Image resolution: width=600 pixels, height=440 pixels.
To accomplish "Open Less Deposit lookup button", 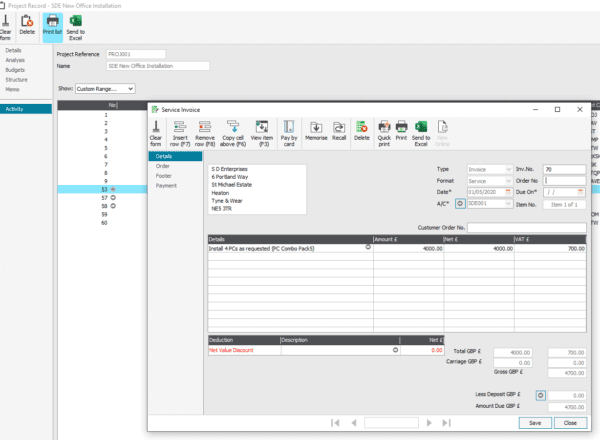I will coord(540,395).
